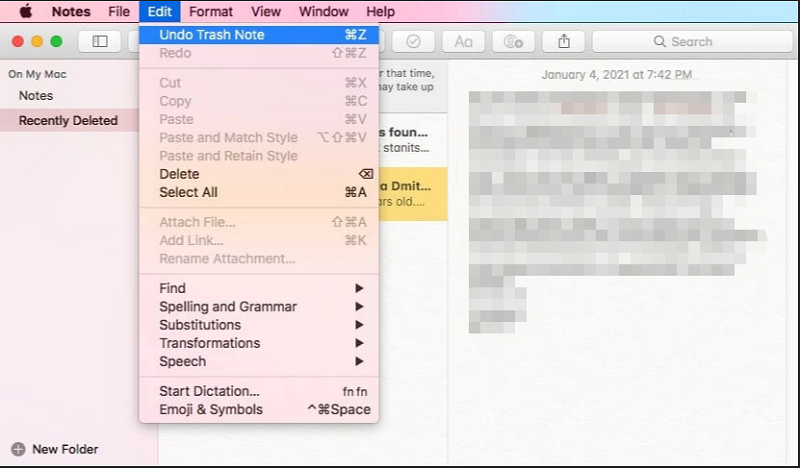The width and height of the screenshot is (800, 468).
Task: Select the highlighted note ending 'Dmit…'
Action: [x=413, y=194]
